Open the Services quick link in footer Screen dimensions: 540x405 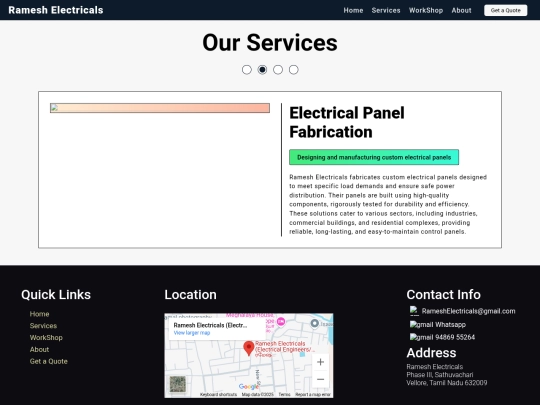tap(43, 326)
